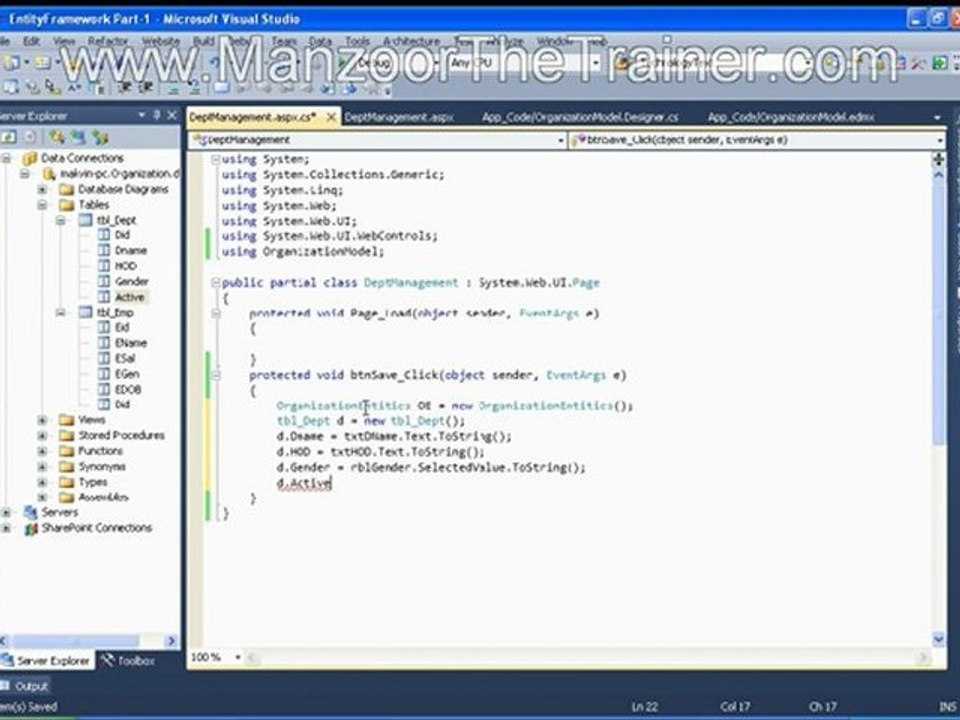Collapse the Tables folder node
The width and height of the screenshot is (960, 720).
point(42,204)
